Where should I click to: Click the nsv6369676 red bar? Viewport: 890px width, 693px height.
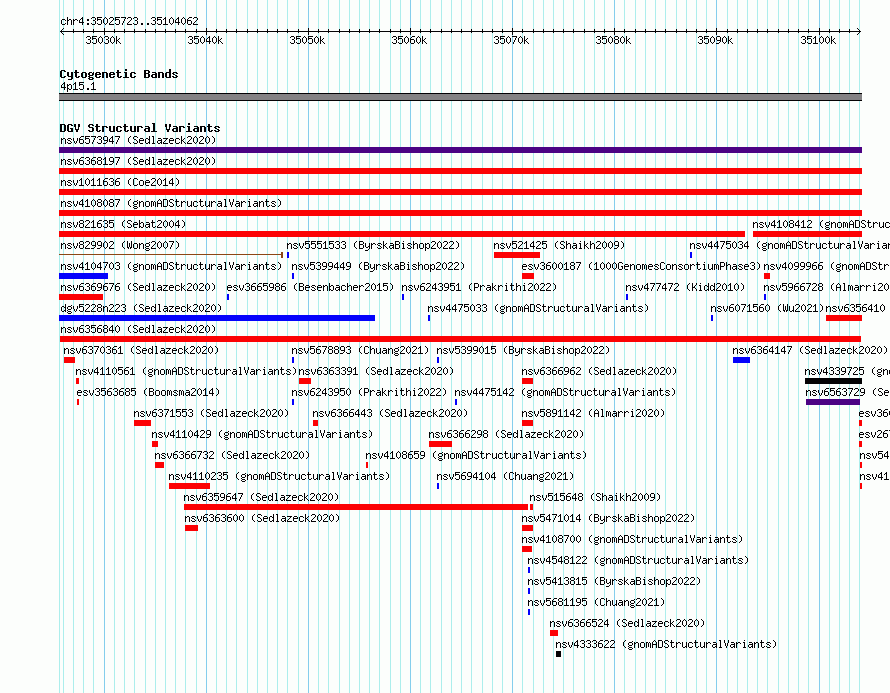click(81, 297)
